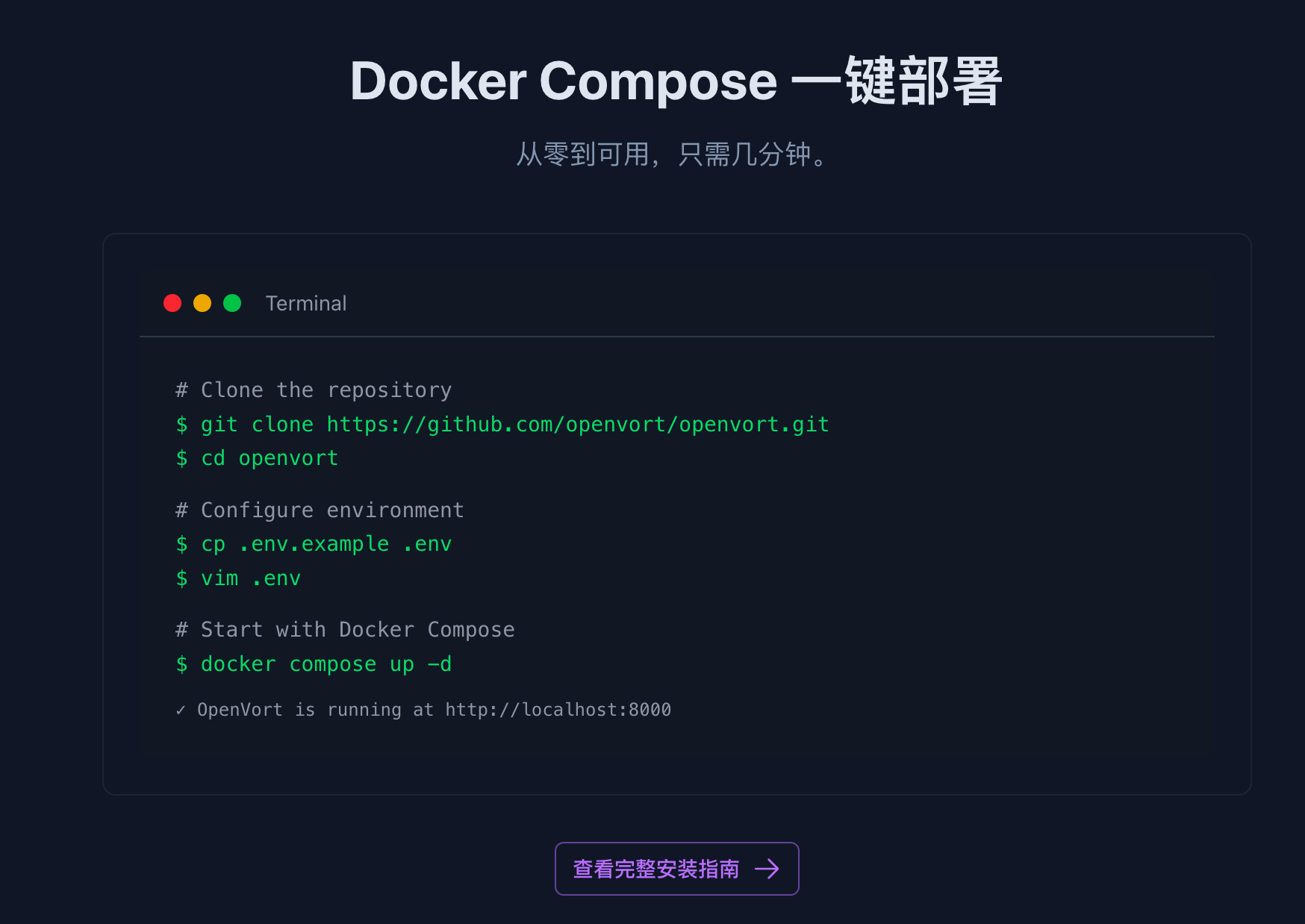1305x924 pixels.
Task: Click the subtitle 从零到可用，只需几分钟。
Action: pos(674,154)
